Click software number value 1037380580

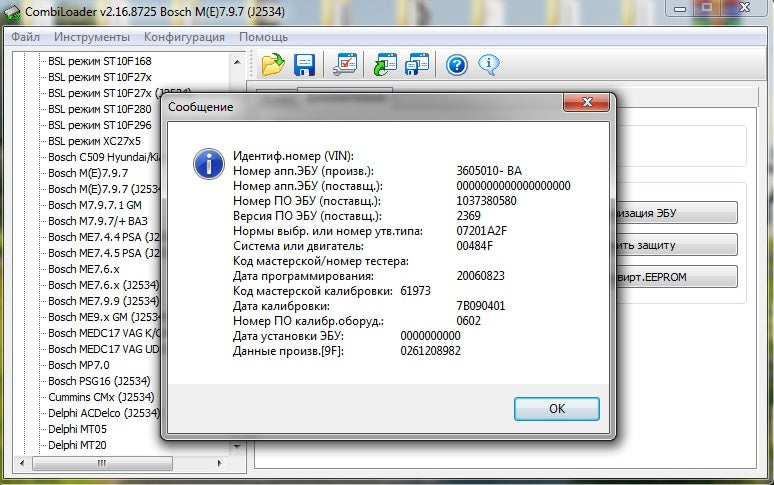tap(486, 201)
